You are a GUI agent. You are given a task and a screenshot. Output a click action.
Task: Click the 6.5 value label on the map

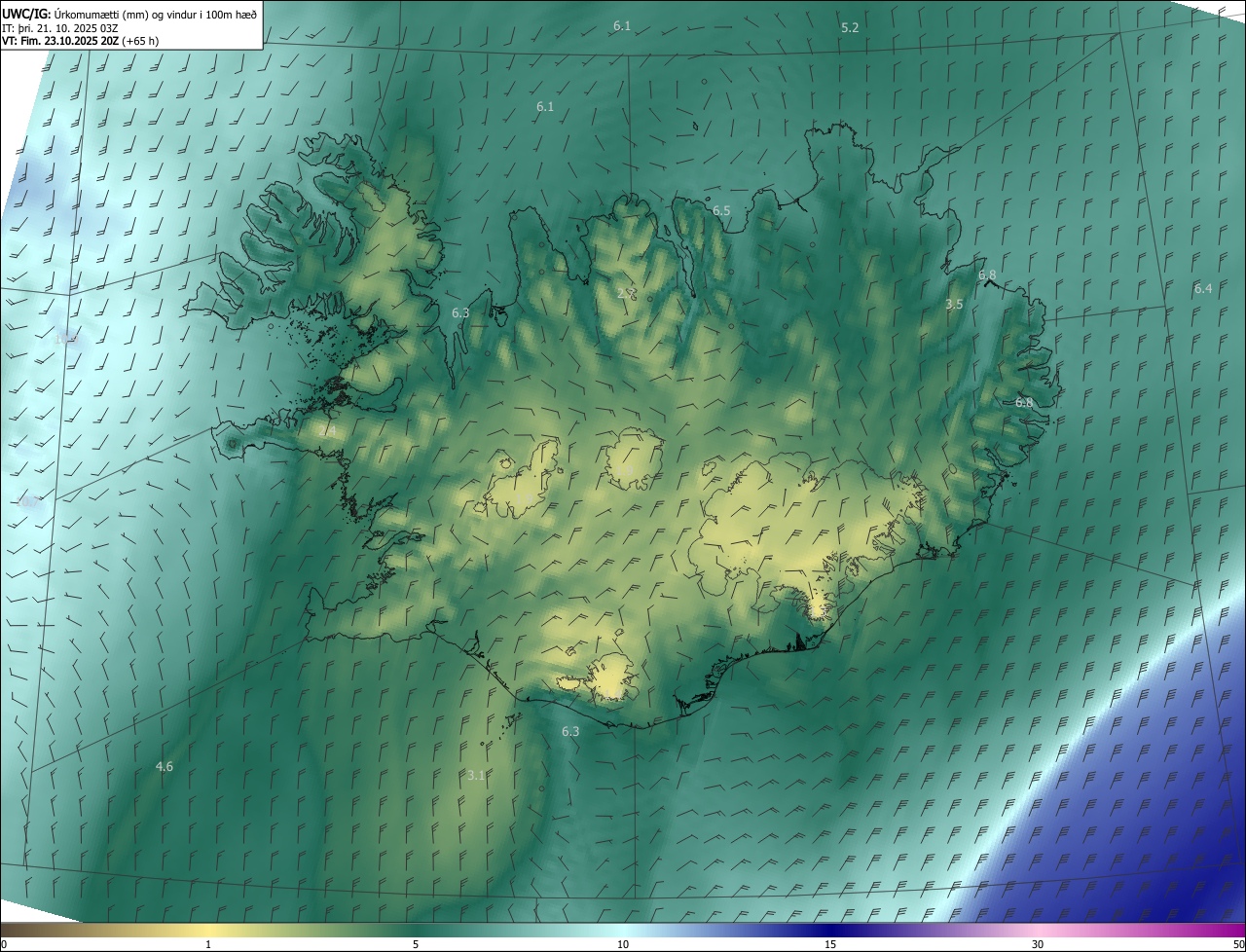[721, 210]
